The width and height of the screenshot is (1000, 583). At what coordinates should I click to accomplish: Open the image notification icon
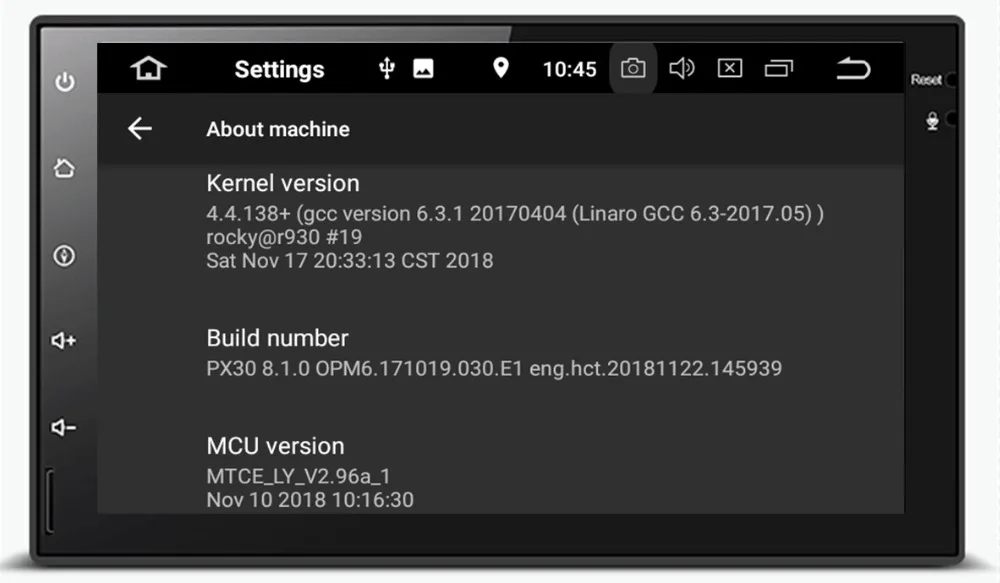(423, 68)
